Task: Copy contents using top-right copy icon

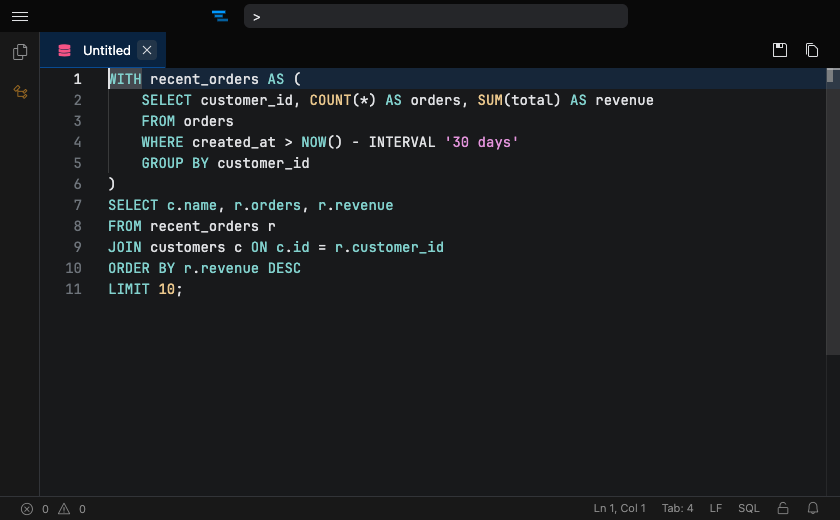Action: pos(812,50)
